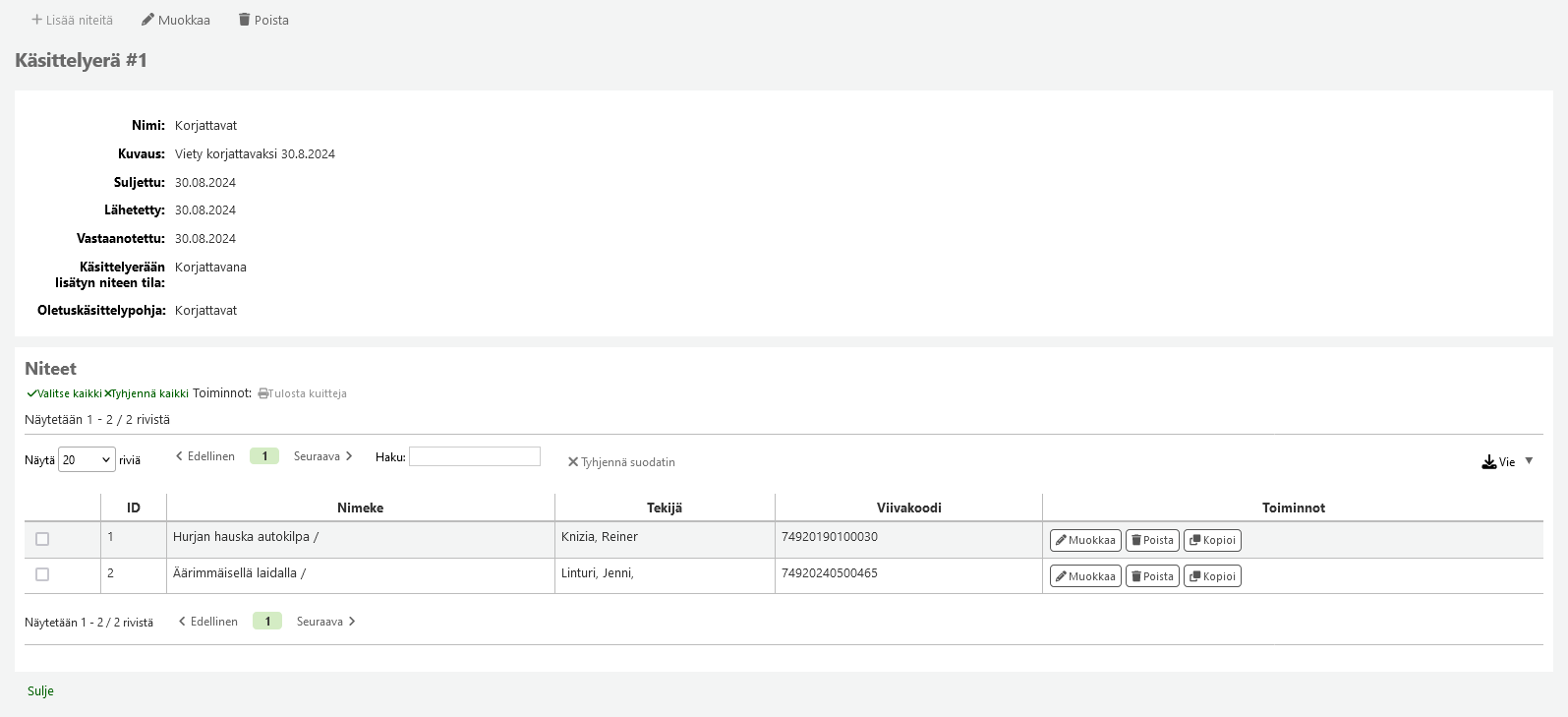Click barcode 74920240500465
The image size is (1568, 717).
[830, 573]
